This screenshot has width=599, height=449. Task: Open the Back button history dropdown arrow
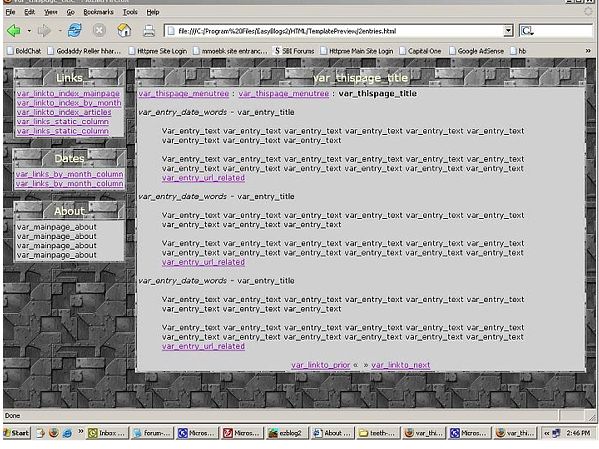(29, 31)
